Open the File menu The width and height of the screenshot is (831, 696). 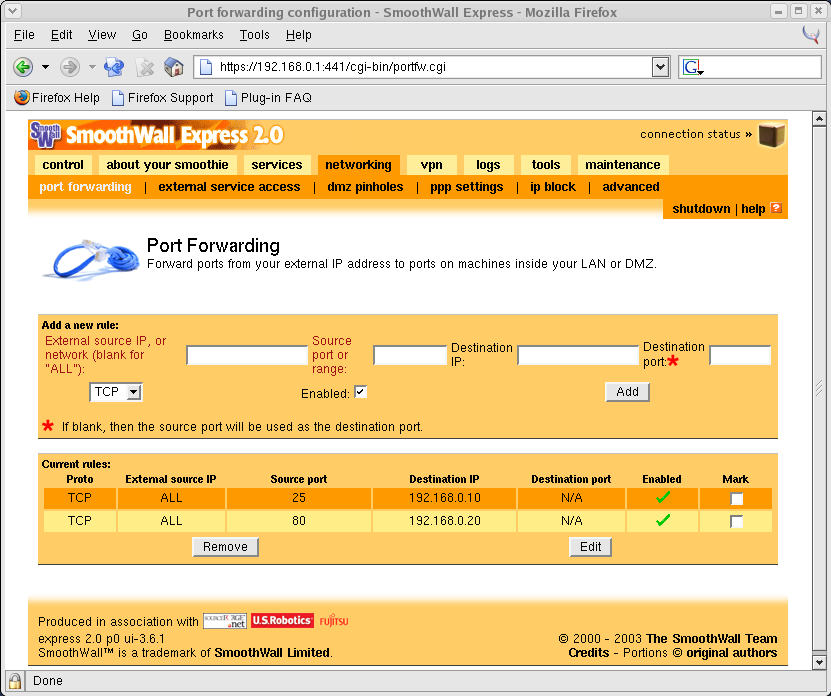pos(24,35)
